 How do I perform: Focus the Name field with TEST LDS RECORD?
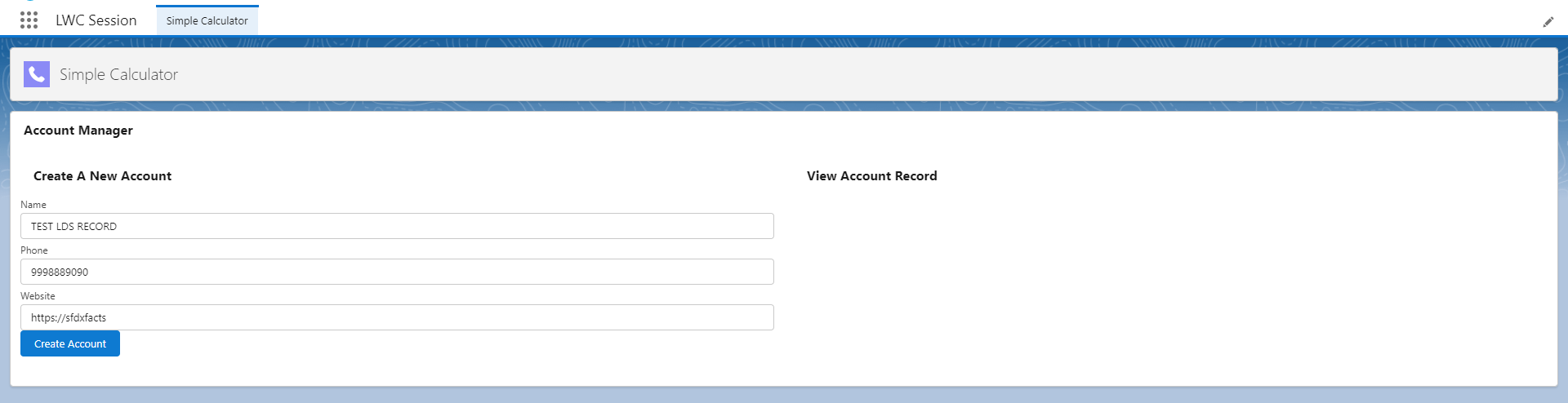[397, 226]
